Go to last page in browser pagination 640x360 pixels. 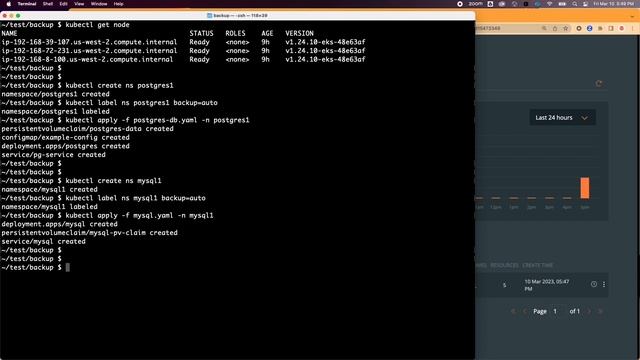600,311
